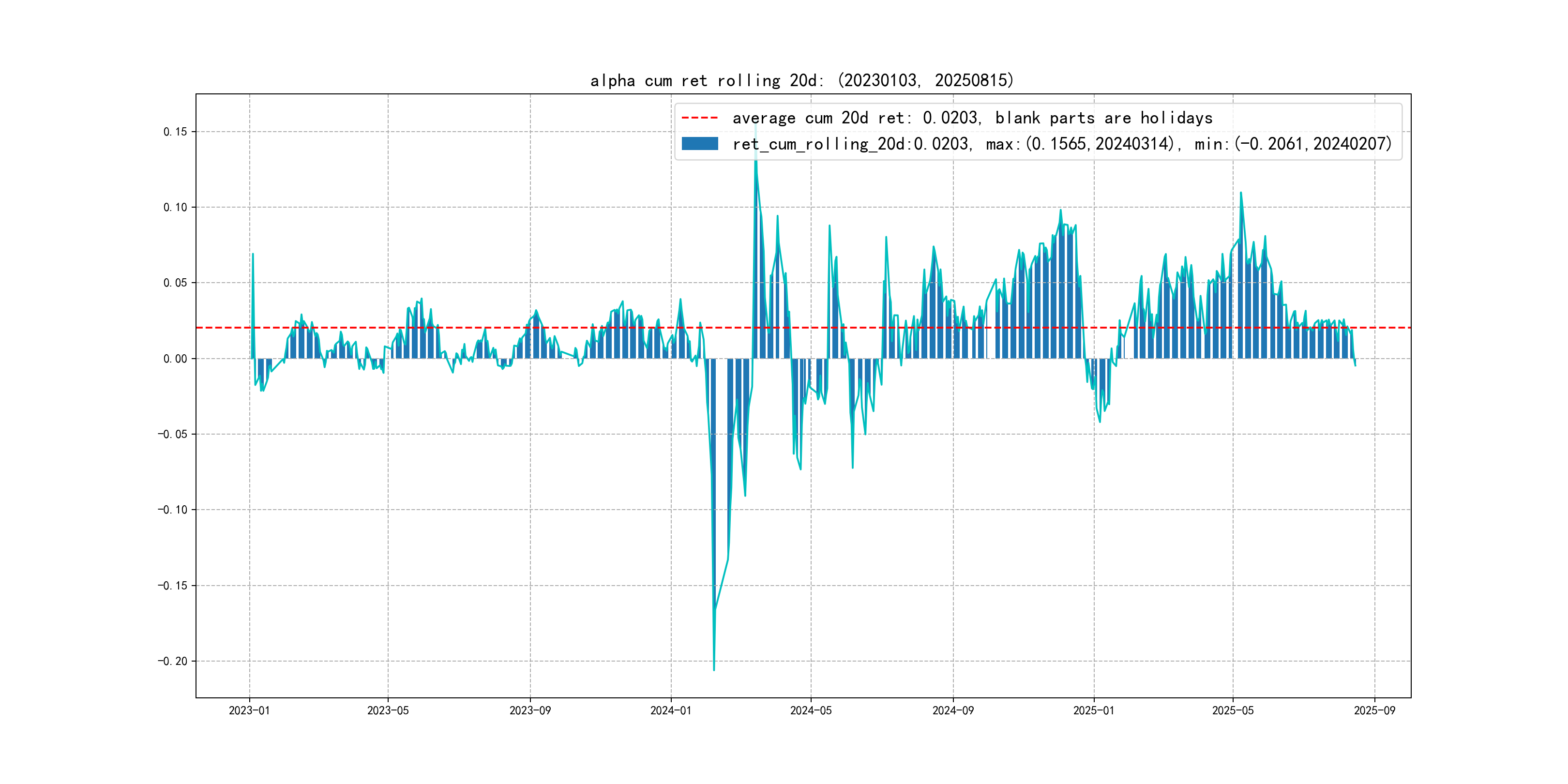The width and height of the screenshot is (1568, 784).
Task: Click the 2023-09 x-axis tick label
Action: tap(529, 710)
